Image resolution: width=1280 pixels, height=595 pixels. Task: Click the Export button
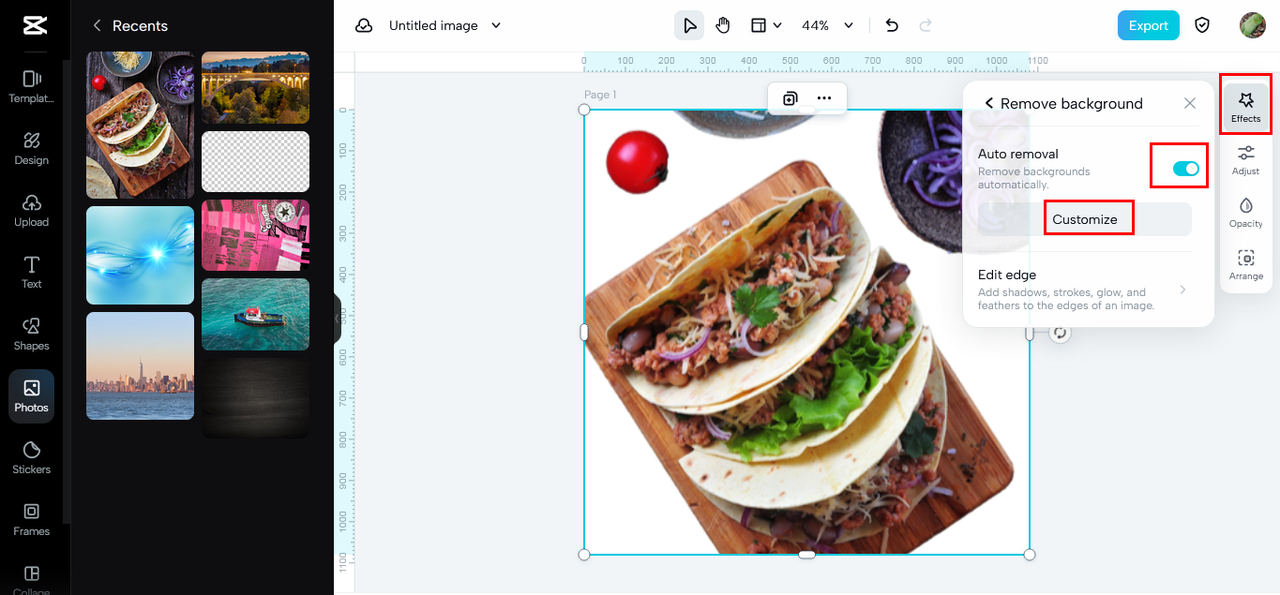pyautogui.click(x=1148, y=26)
